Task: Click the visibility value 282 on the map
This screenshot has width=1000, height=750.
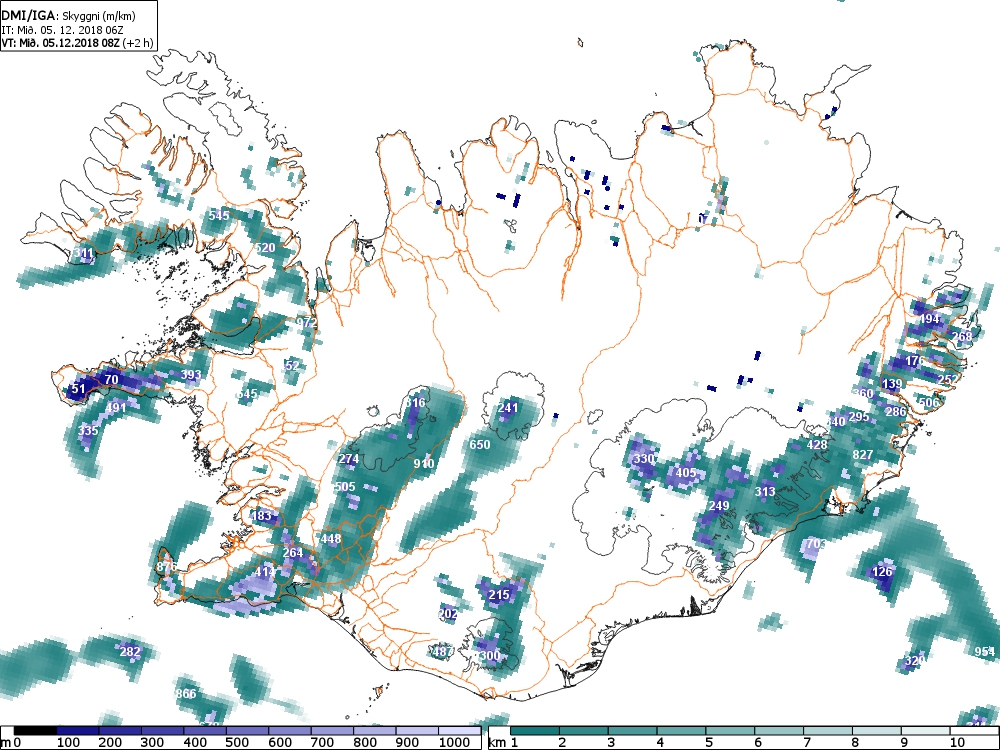Action: (x=129, y=652)
